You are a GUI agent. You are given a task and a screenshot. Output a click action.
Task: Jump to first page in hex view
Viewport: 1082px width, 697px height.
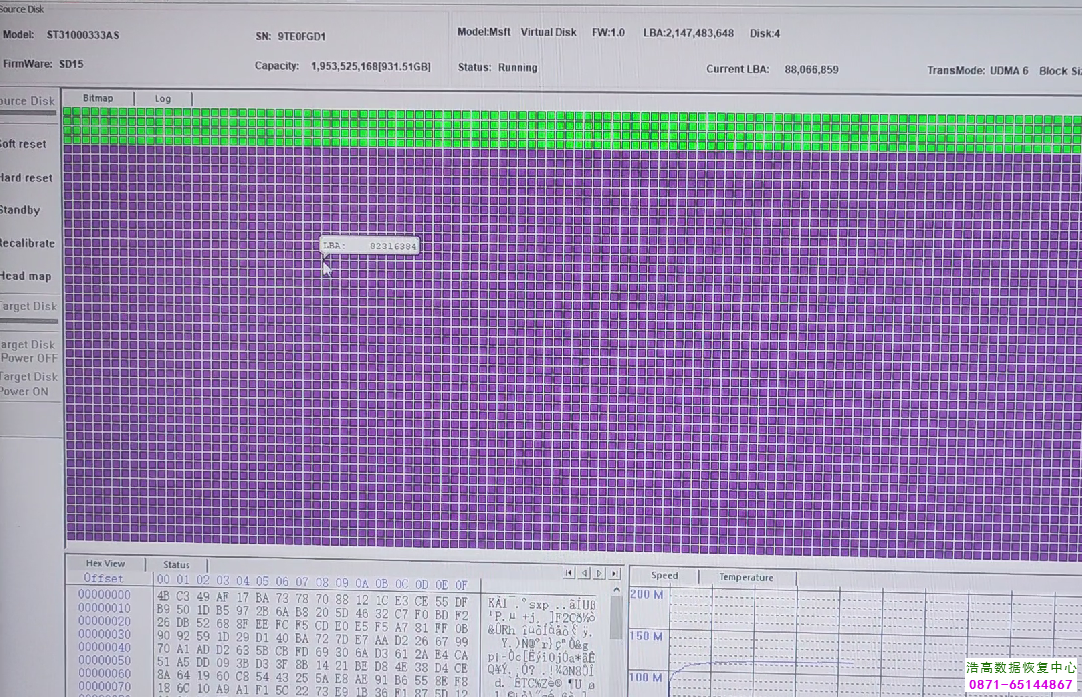tap(569, 573)
